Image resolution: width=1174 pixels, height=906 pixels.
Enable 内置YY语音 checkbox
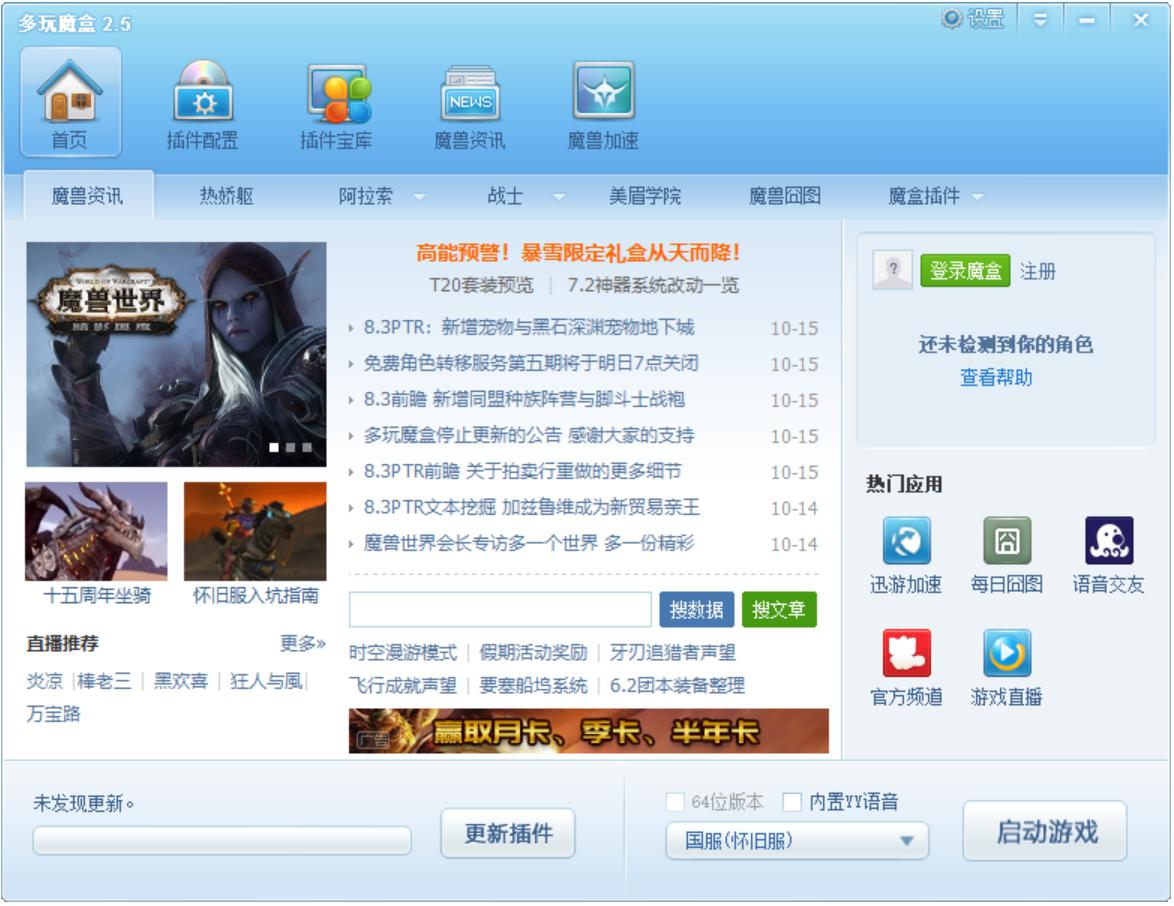coord(791,802)
